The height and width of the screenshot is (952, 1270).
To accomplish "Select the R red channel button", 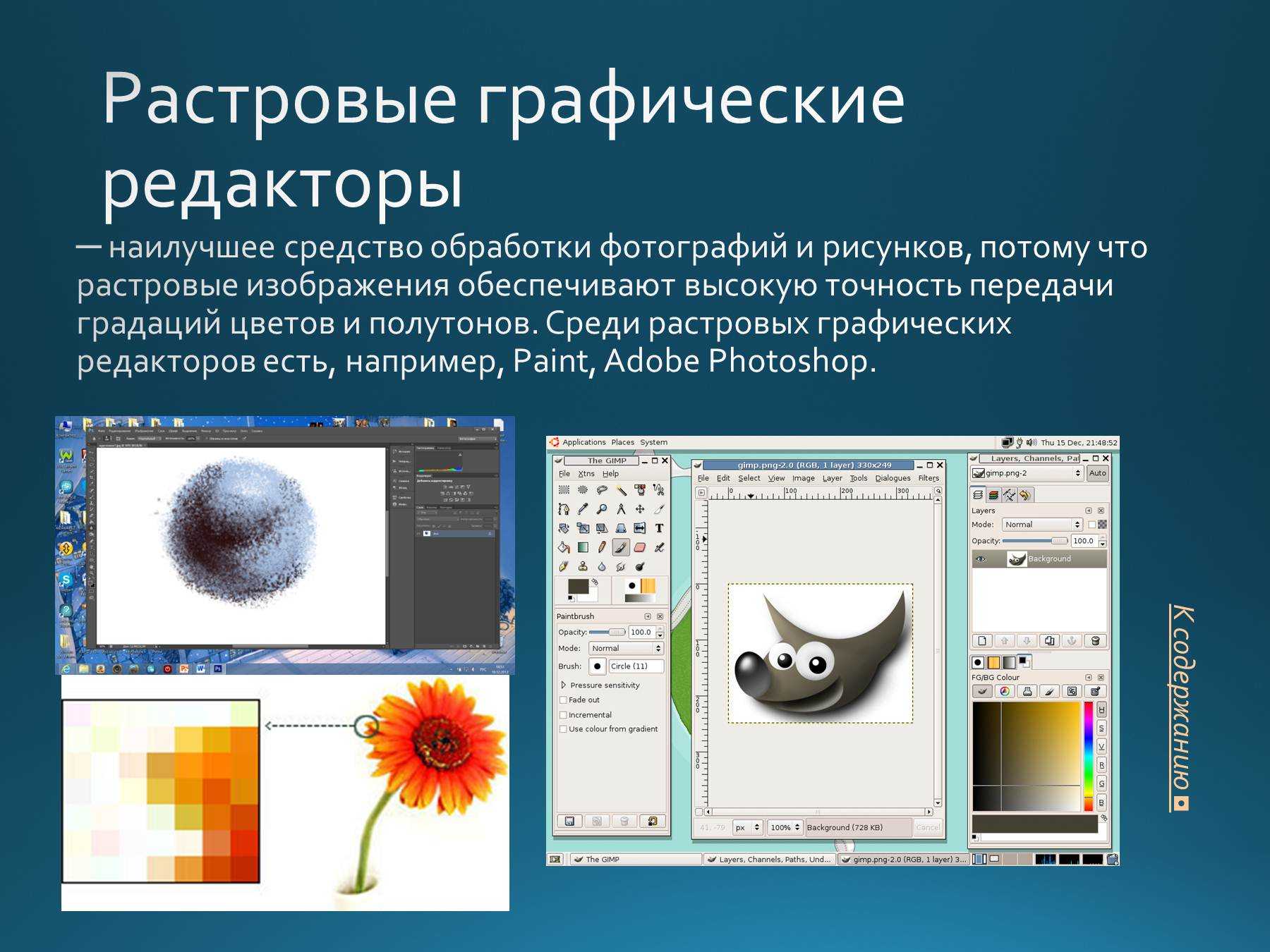I will click(x=1101, y=765).
